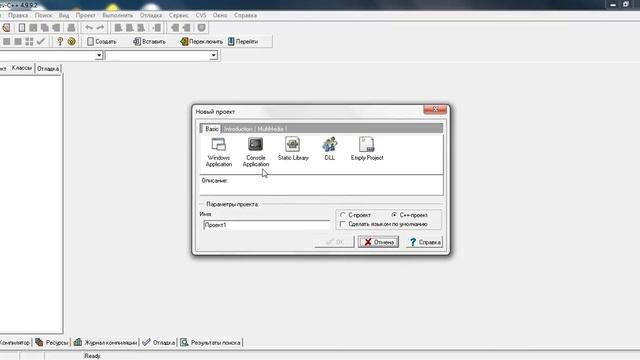Click the Redo arrow in the toolbar
Image resolution: width=640 pixels, height=360 pixels.
[100, 28]
